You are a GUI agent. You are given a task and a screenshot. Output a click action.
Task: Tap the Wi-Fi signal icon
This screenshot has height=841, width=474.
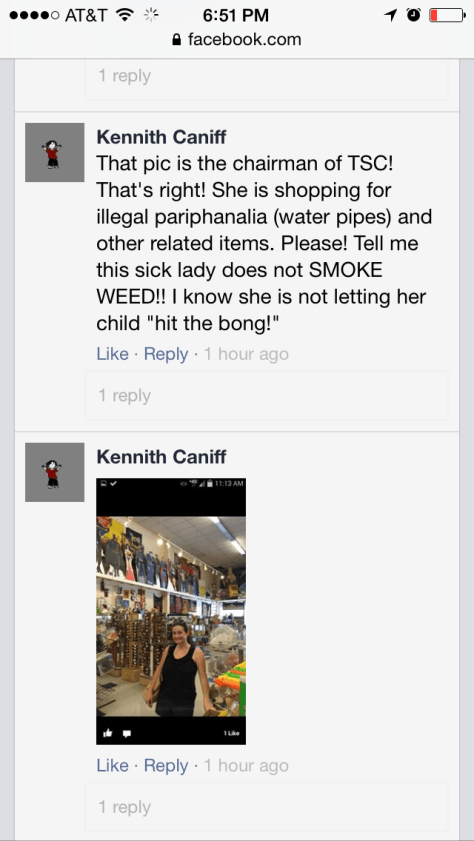click(124, 16)
